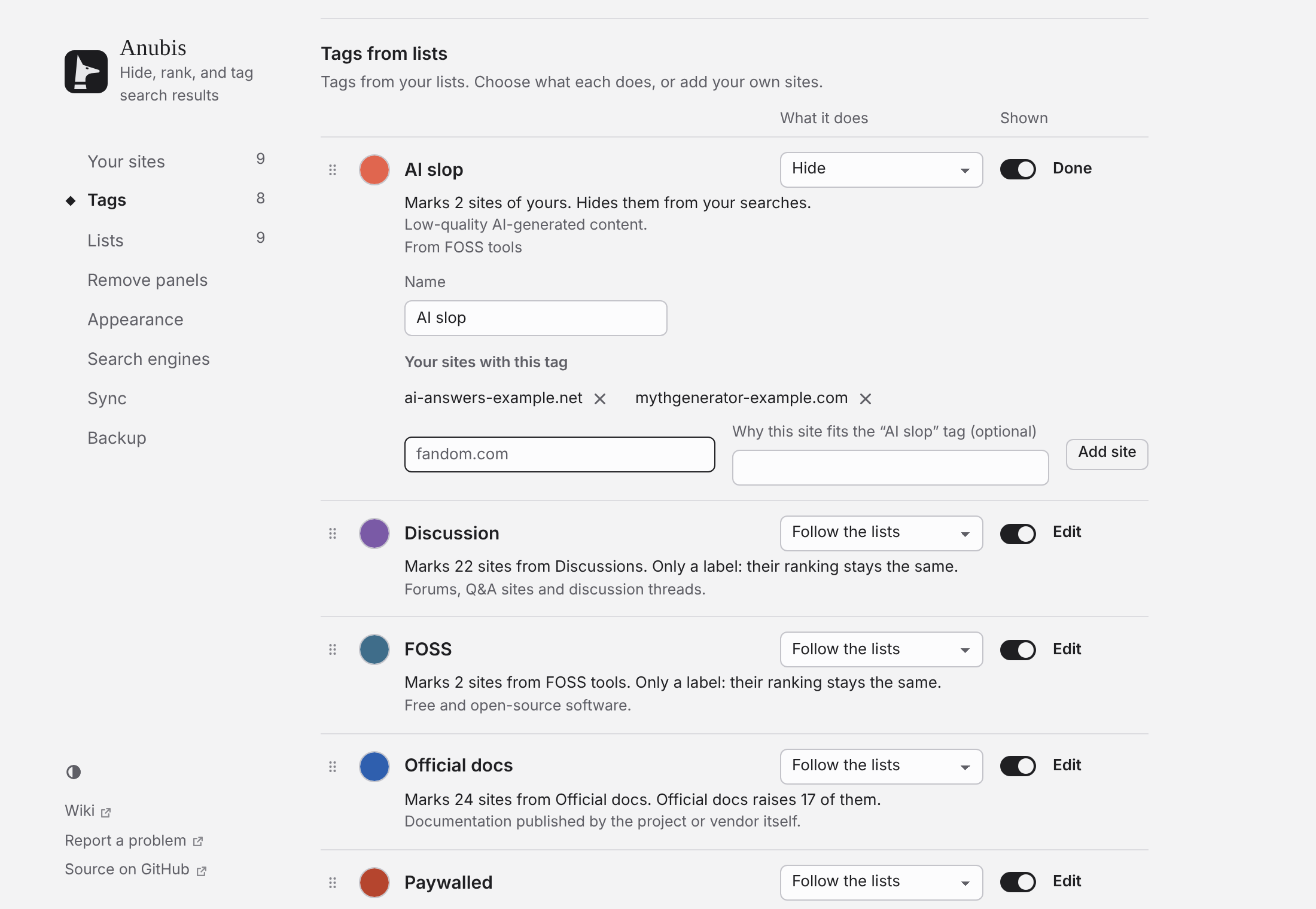Click Done to finish editing AI slop
Screen dimensions: 1316x909
(1072, 169)
